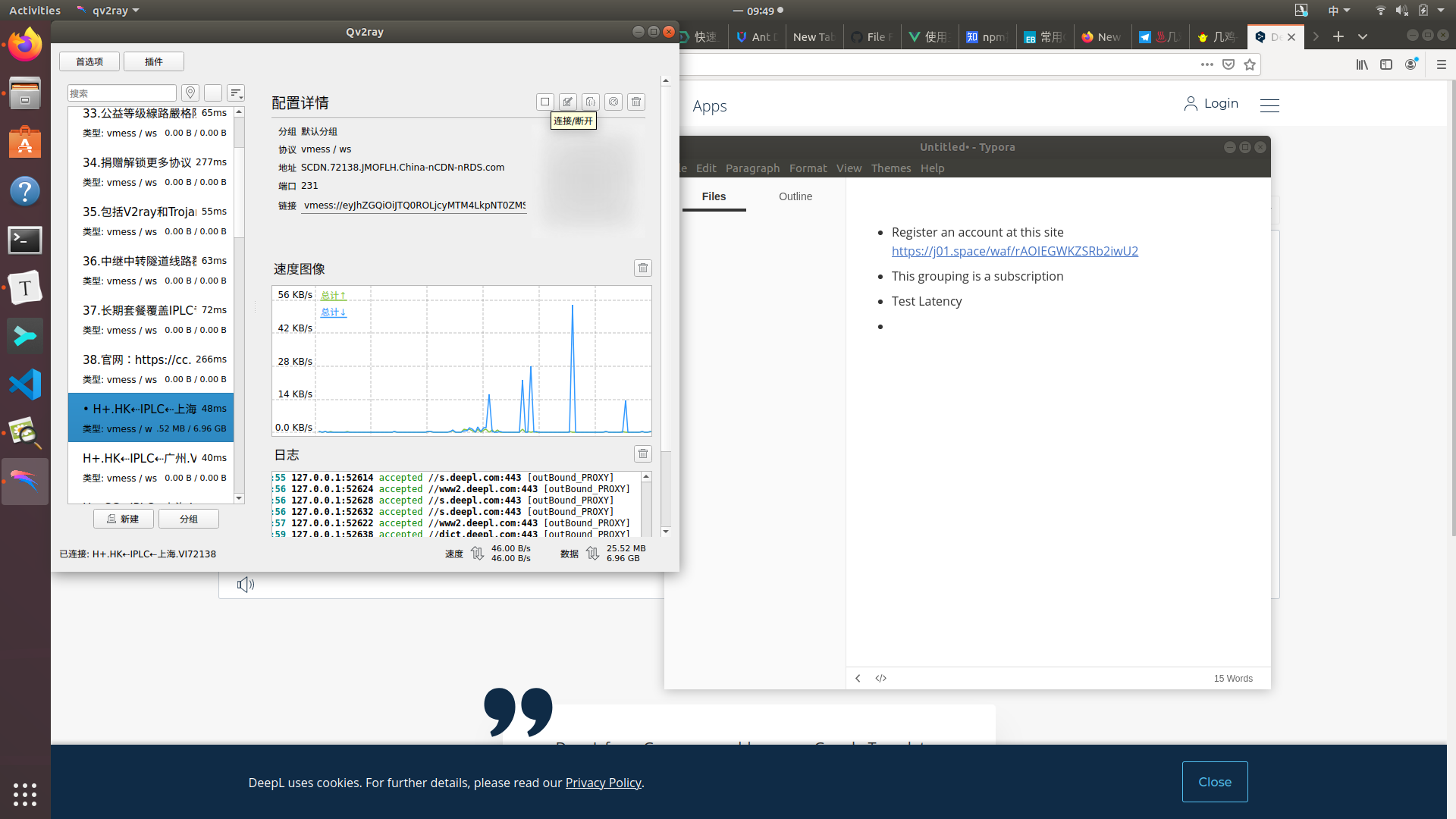Open the sort dropdown beside the search box

tap(236, 93)
